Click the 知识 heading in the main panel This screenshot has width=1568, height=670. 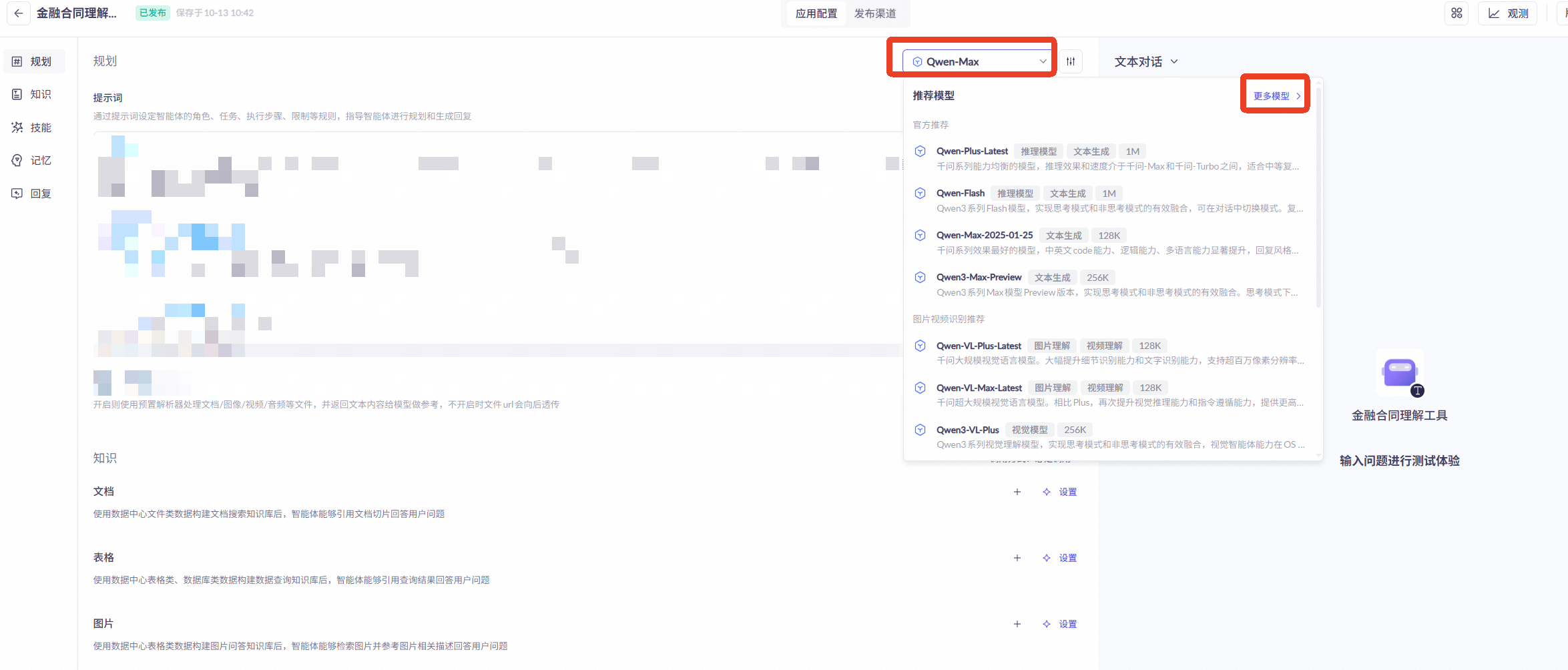[105, 458]
